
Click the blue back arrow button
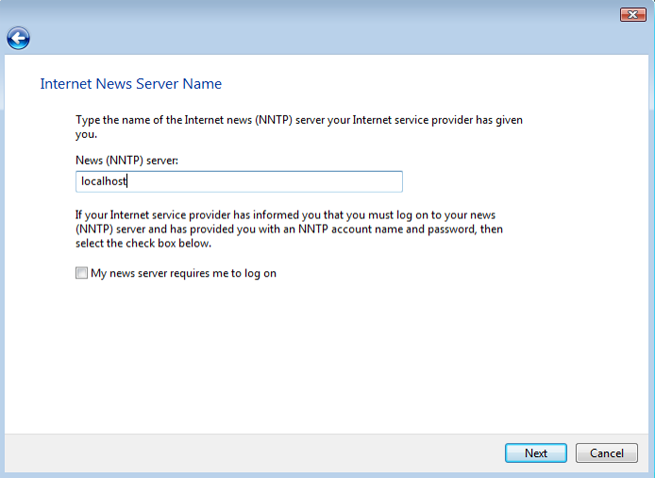click(x=18, y=39)
